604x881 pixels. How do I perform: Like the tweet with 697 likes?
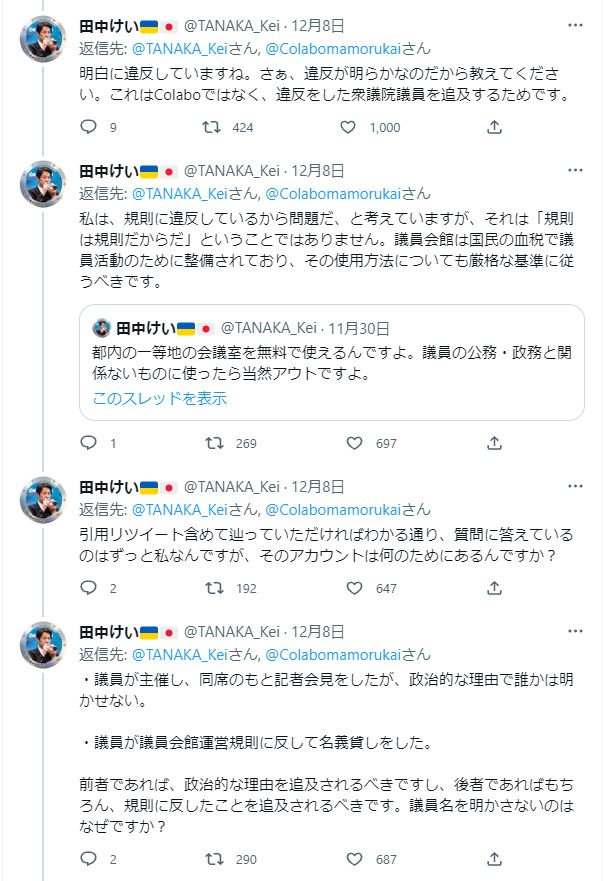354,443
